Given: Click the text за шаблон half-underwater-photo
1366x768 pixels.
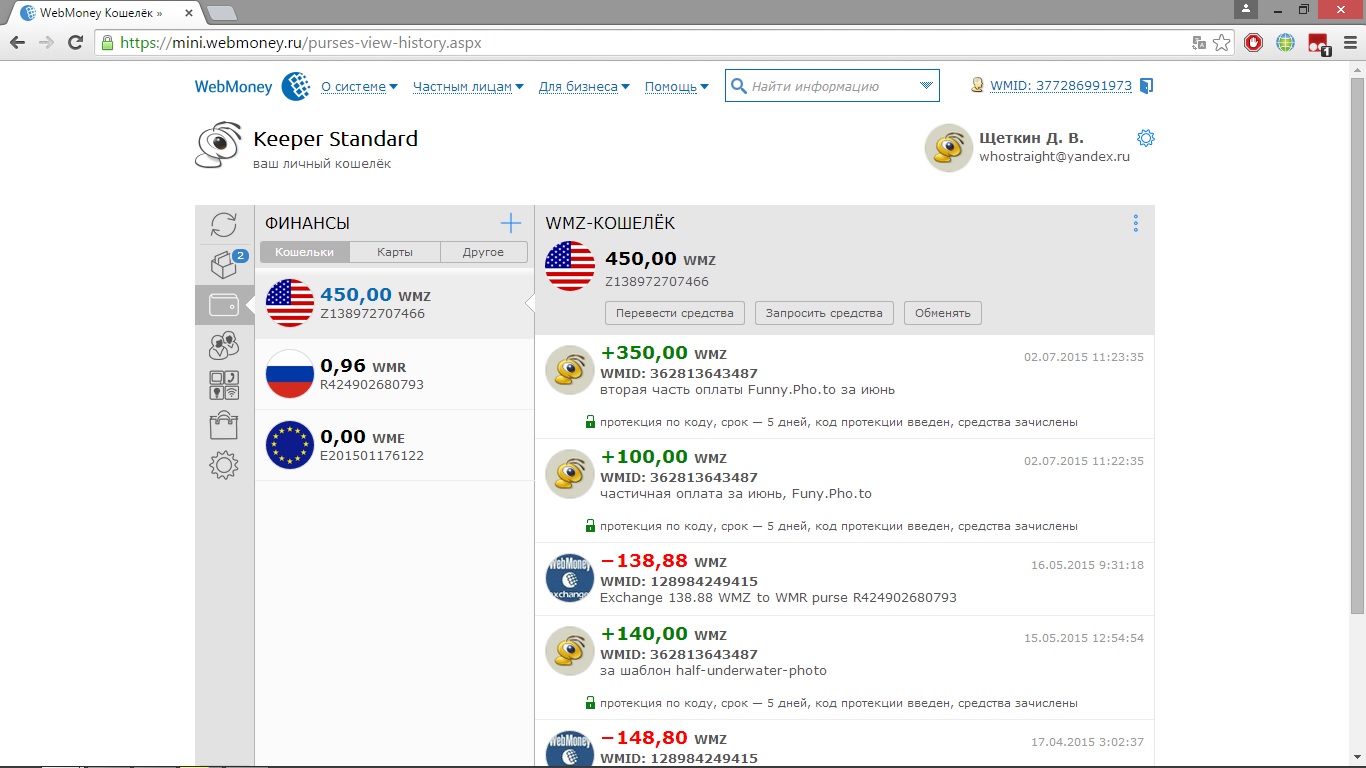Looking at the screenshot, I should pyautogui.click(x=714, y=670).
